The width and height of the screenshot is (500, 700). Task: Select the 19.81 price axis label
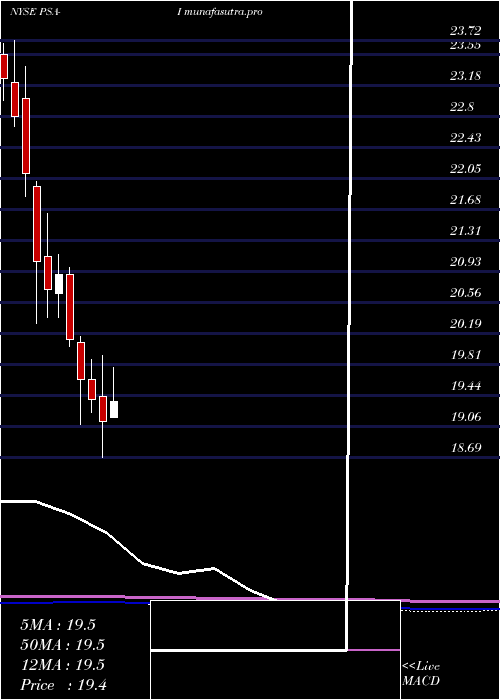tap(466, 355)
